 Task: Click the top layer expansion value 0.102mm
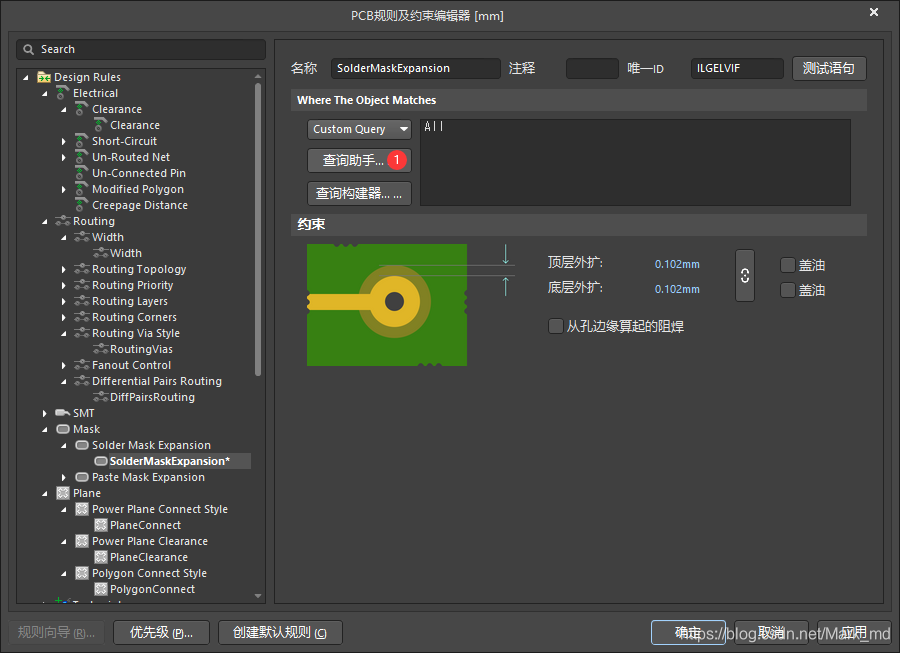tap(677, 264)
